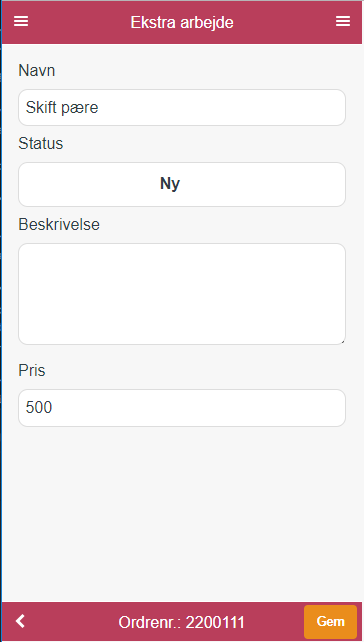Focus the Pris field showing 500
364x642 pixels.
click(x=182, y=408)
